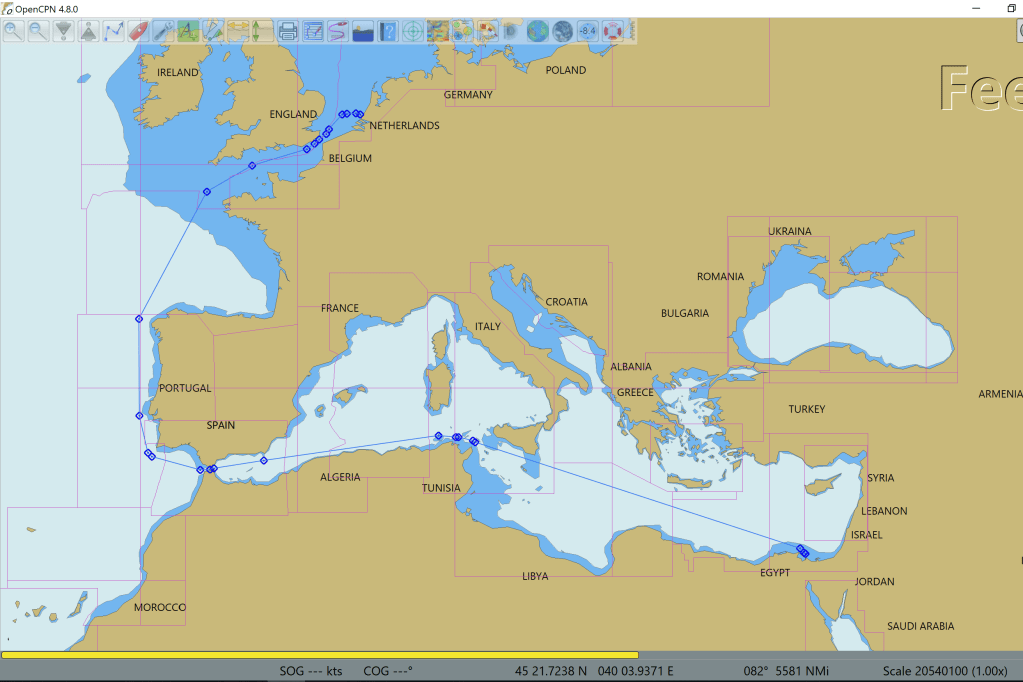
Task: Click the Zoom In magnifier tool
Action: [13, 31]
